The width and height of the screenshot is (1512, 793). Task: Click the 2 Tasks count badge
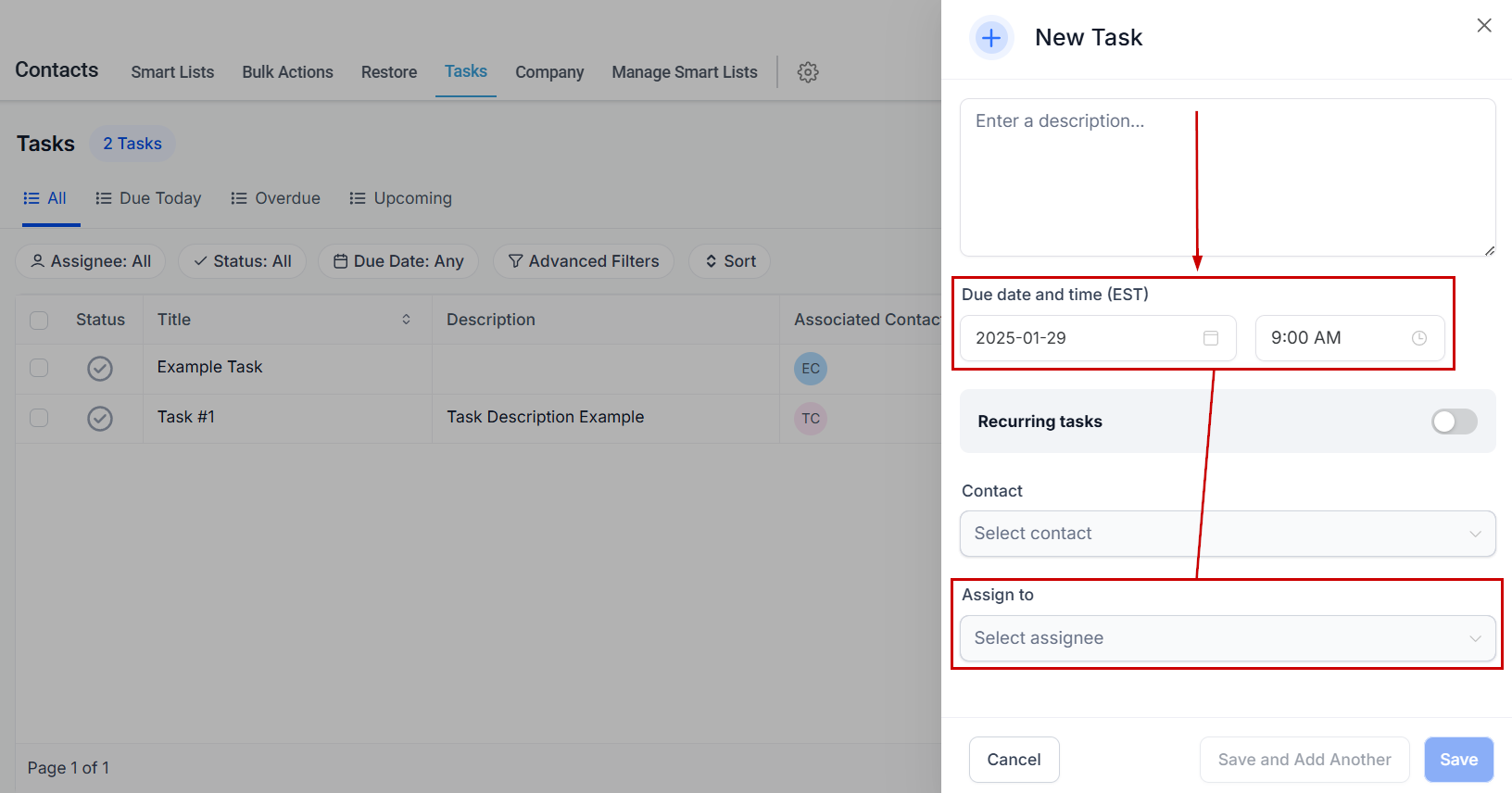tap(132, 144)
